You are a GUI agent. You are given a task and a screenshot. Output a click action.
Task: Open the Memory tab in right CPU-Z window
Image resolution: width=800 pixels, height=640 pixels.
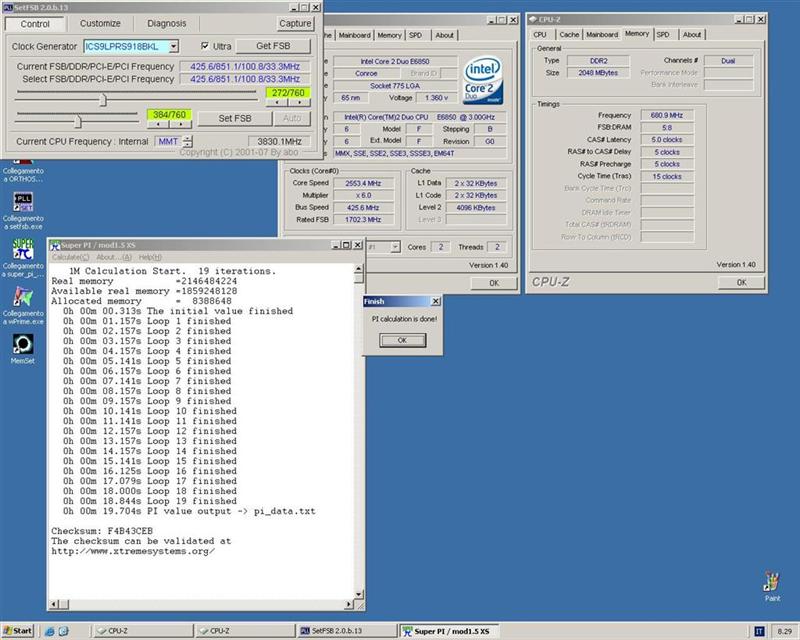[637, 34]
